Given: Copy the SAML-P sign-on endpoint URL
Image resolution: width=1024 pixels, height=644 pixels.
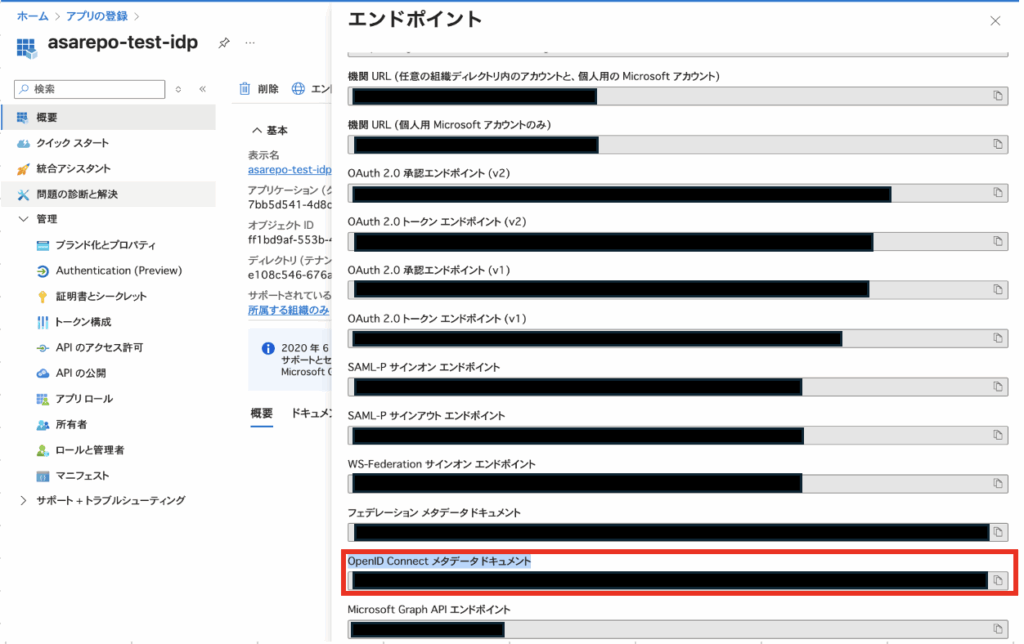Looking at the screenshot, I should pyautogui.click(x=997, y=387).
